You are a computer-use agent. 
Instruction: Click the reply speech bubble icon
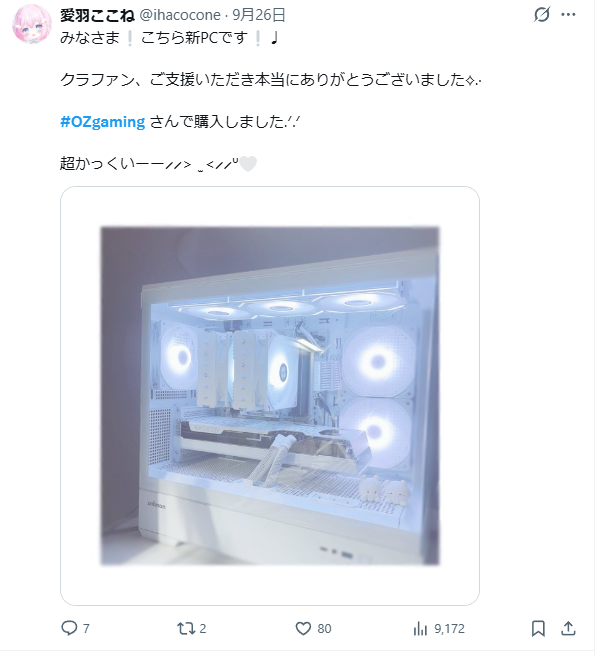click(69, 628)
